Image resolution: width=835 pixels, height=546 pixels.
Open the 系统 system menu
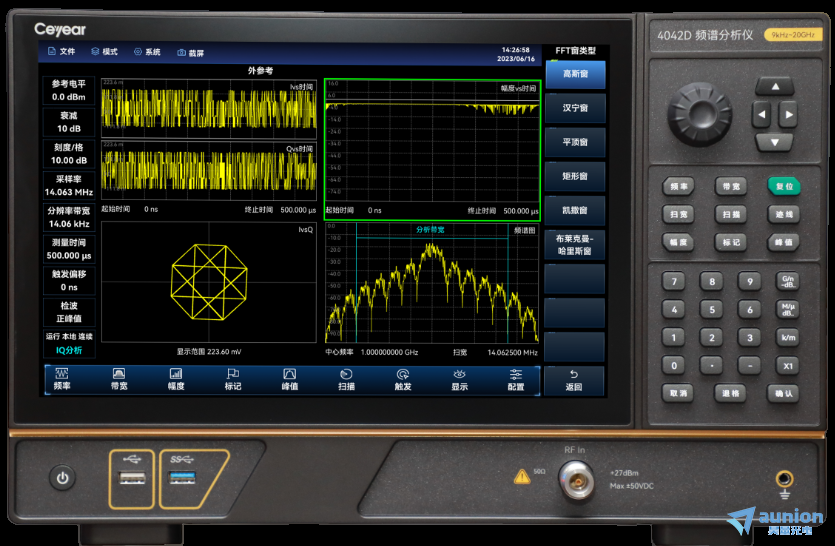pyautogui.click(x=147, y=52)
